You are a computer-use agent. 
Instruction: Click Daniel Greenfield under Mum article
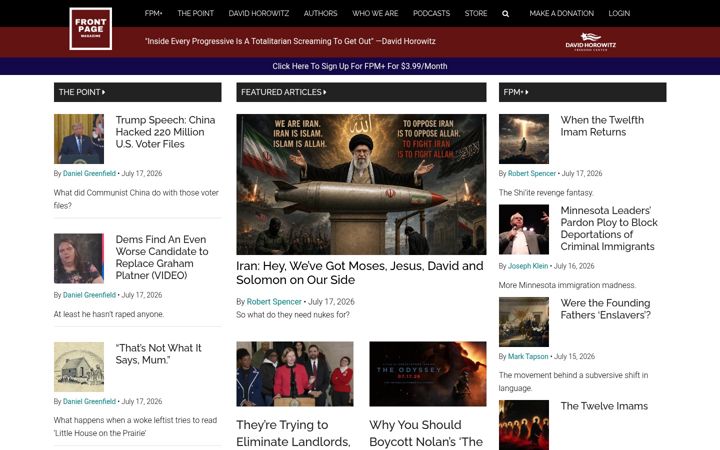(89, 401)
